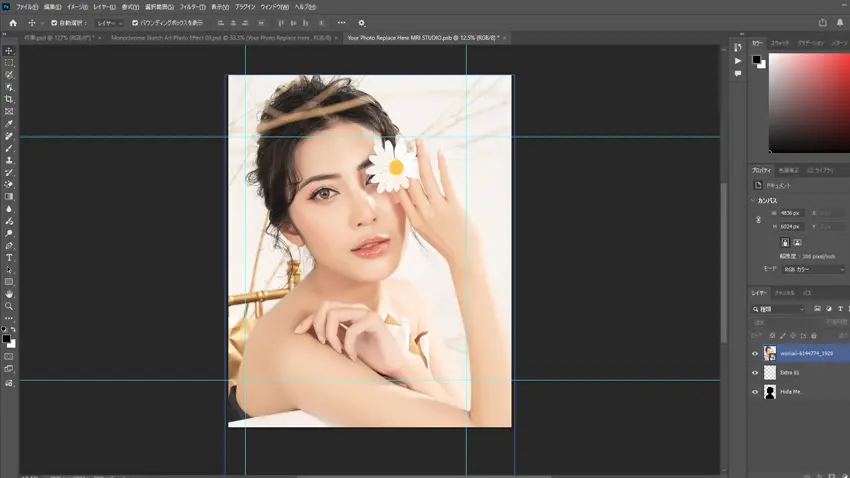The height and width of the screenshot is (478, 850).
Task: Open the フィルター menu
Action: pos(192,7)
